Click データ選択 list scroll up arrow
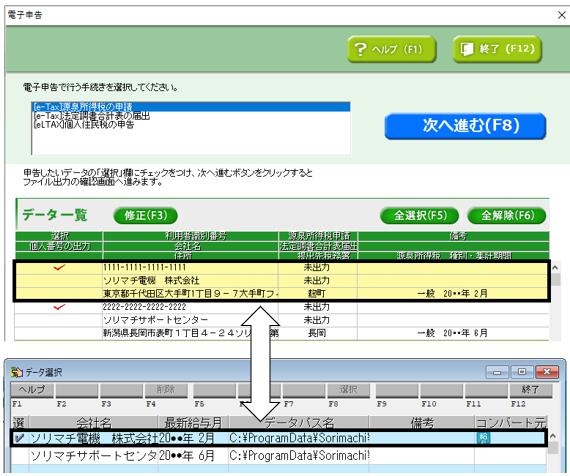Viewport: 570px width, 476px height. coord(553,436)
